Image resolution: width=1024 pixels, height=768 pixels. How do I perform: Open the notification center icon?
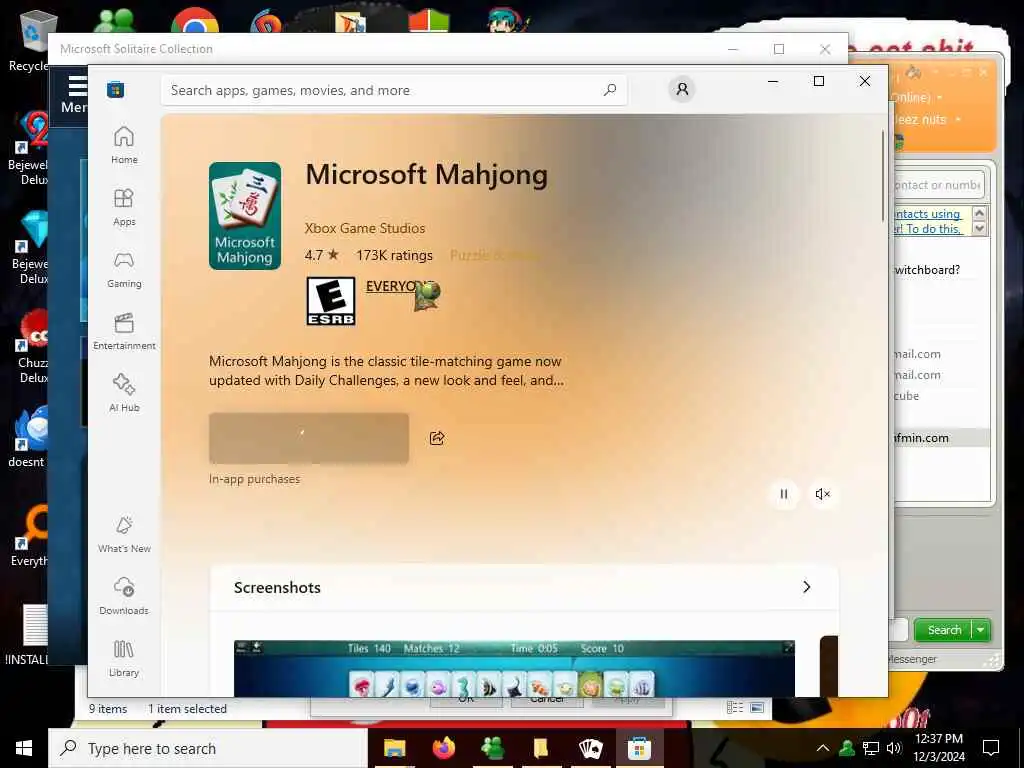[x=991, y=748]
